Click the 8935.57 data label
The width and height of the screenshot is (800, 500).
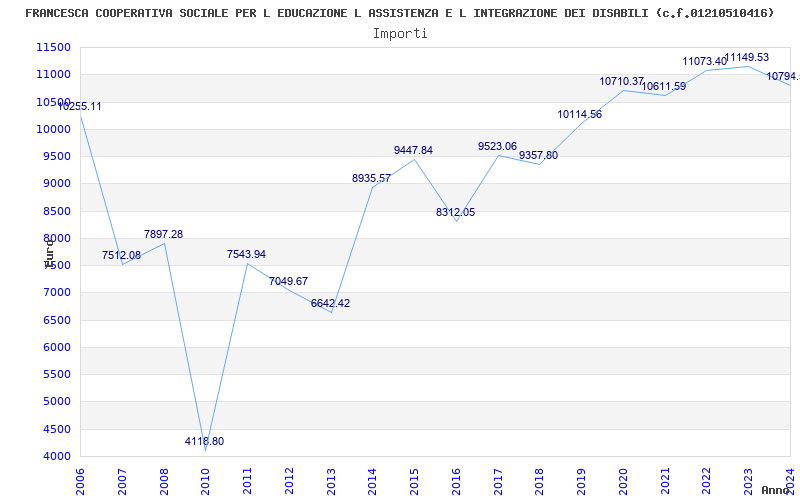tap(371, 179)
